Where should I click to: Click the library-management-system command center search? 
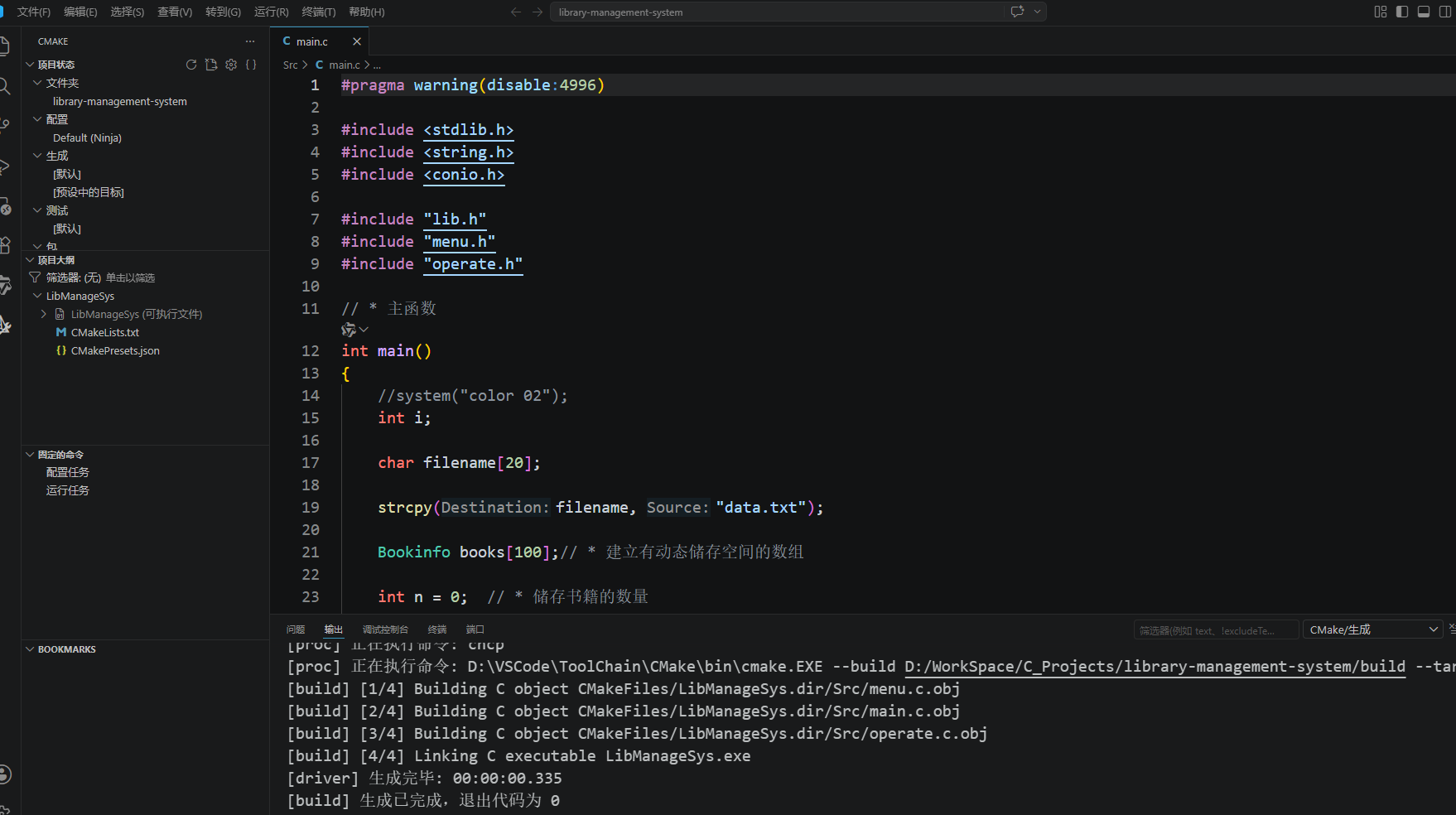click(x=779, y=12)
